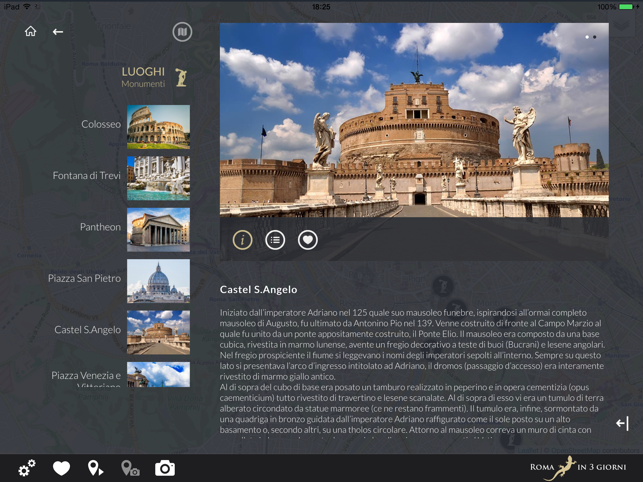Open the Pantheon label

click(100, 227)
